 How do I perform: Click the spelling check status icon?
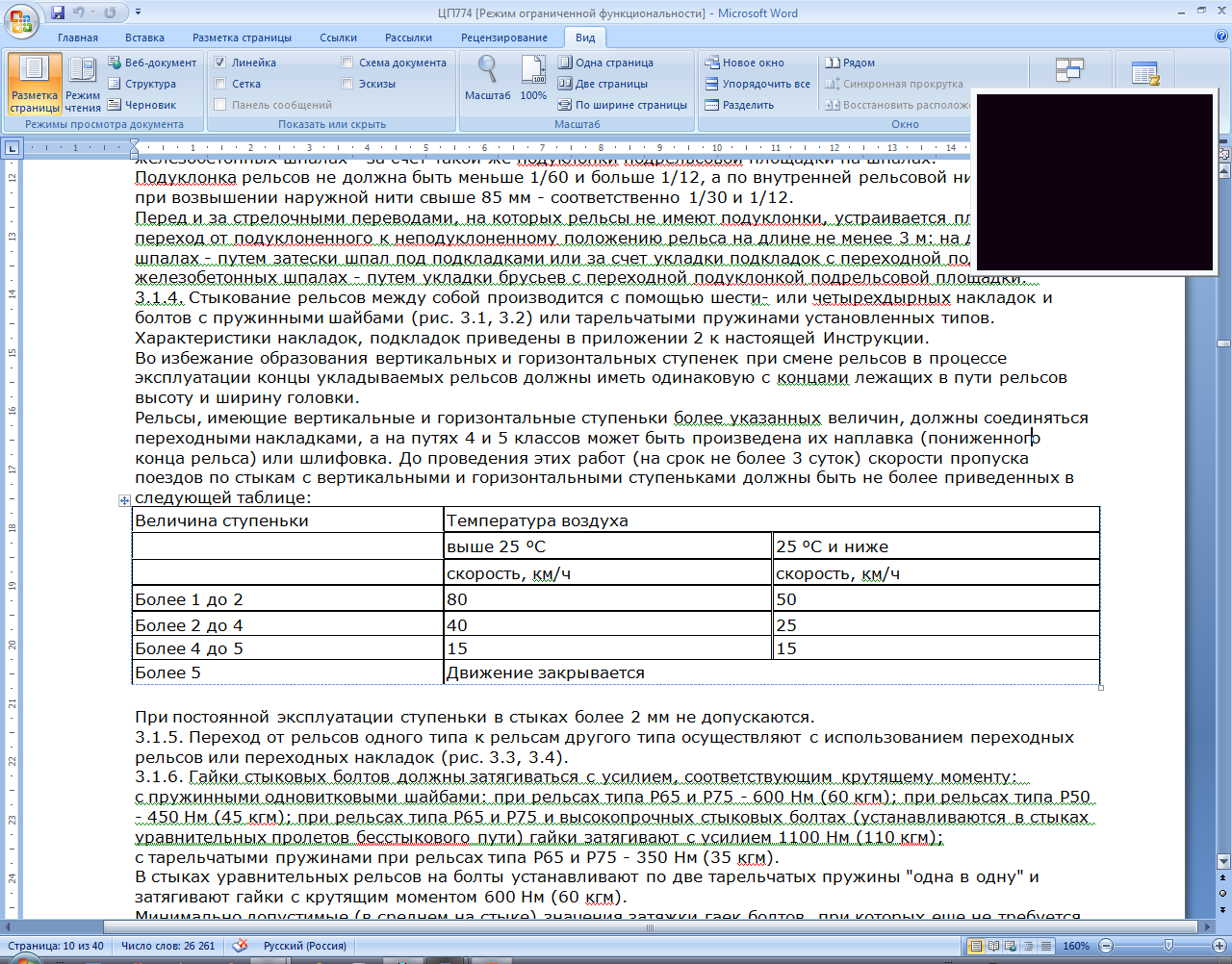click(x=241, y=946)
